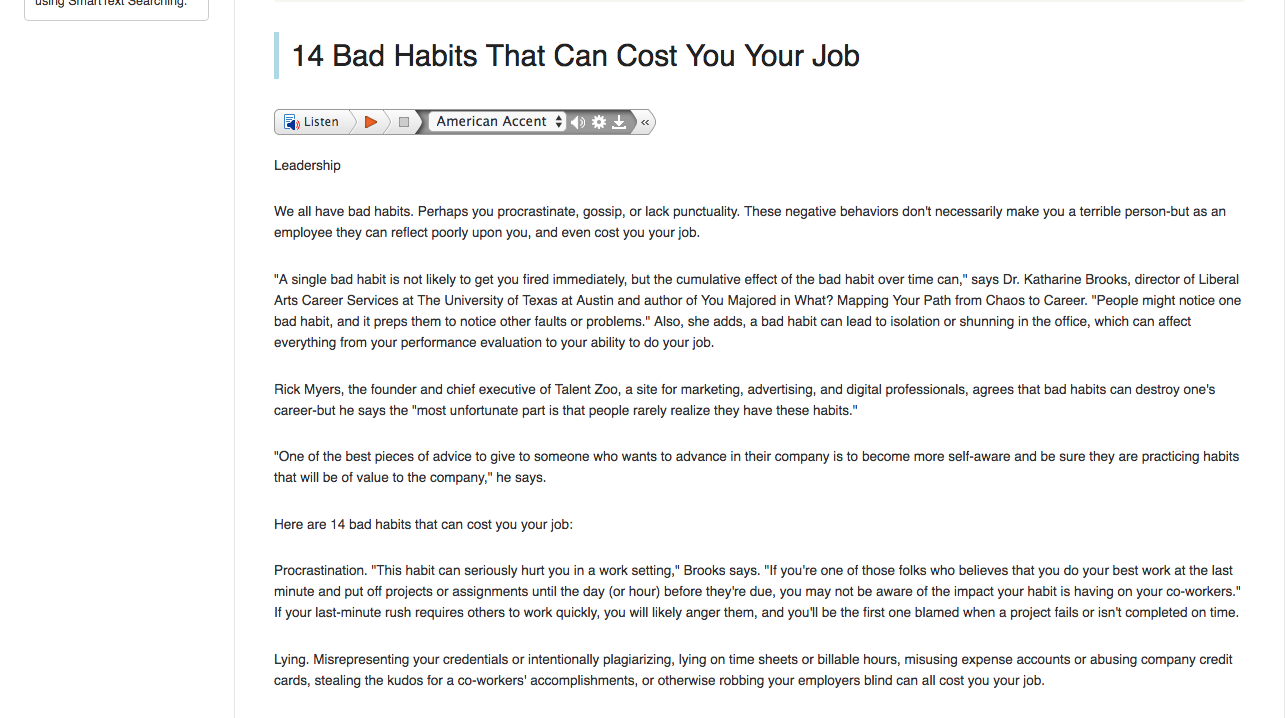Click the article title '14 Bad Habits That Can Cost You Your Job'
1285x718 pixels.
(575, 55)
